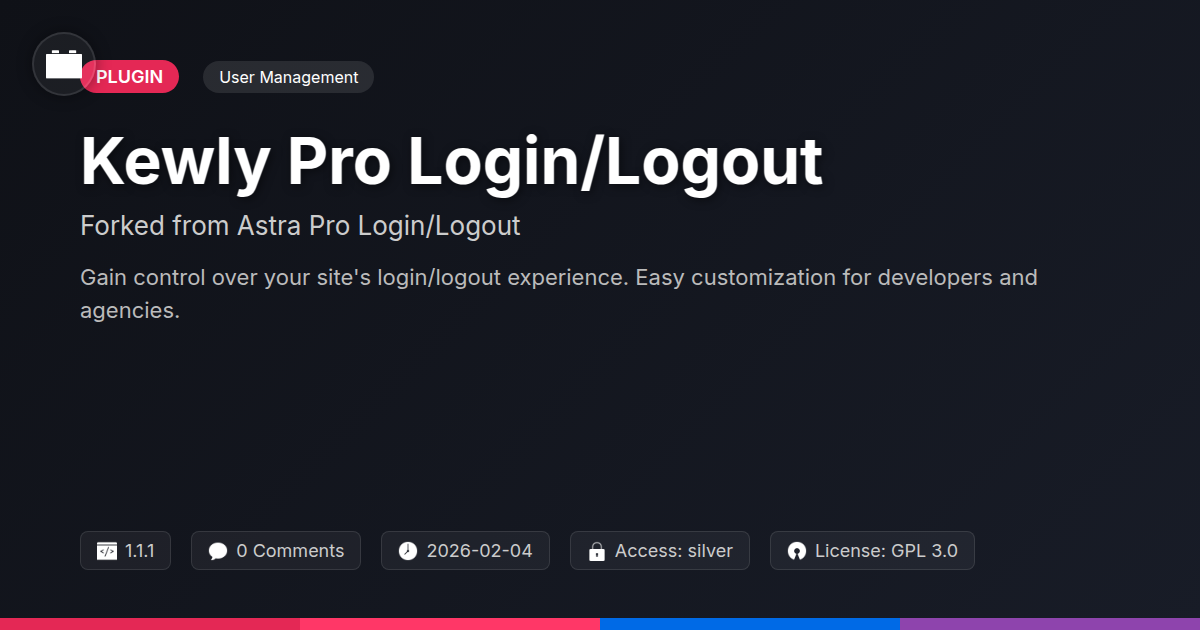Click the 2026-02-04 date badge
The height and width of the screenshot is (630, 1200).
[x=465, y=551]
